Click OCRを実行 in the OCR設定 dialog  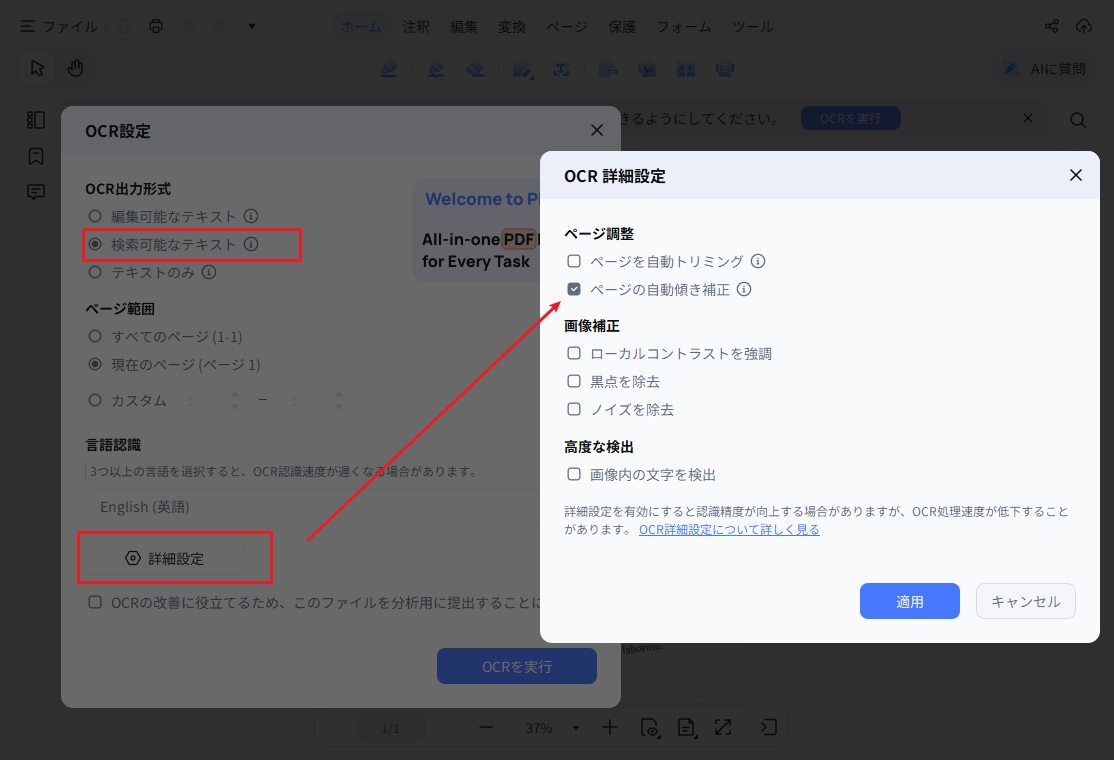pyautogui.click(x=517, y=666)
